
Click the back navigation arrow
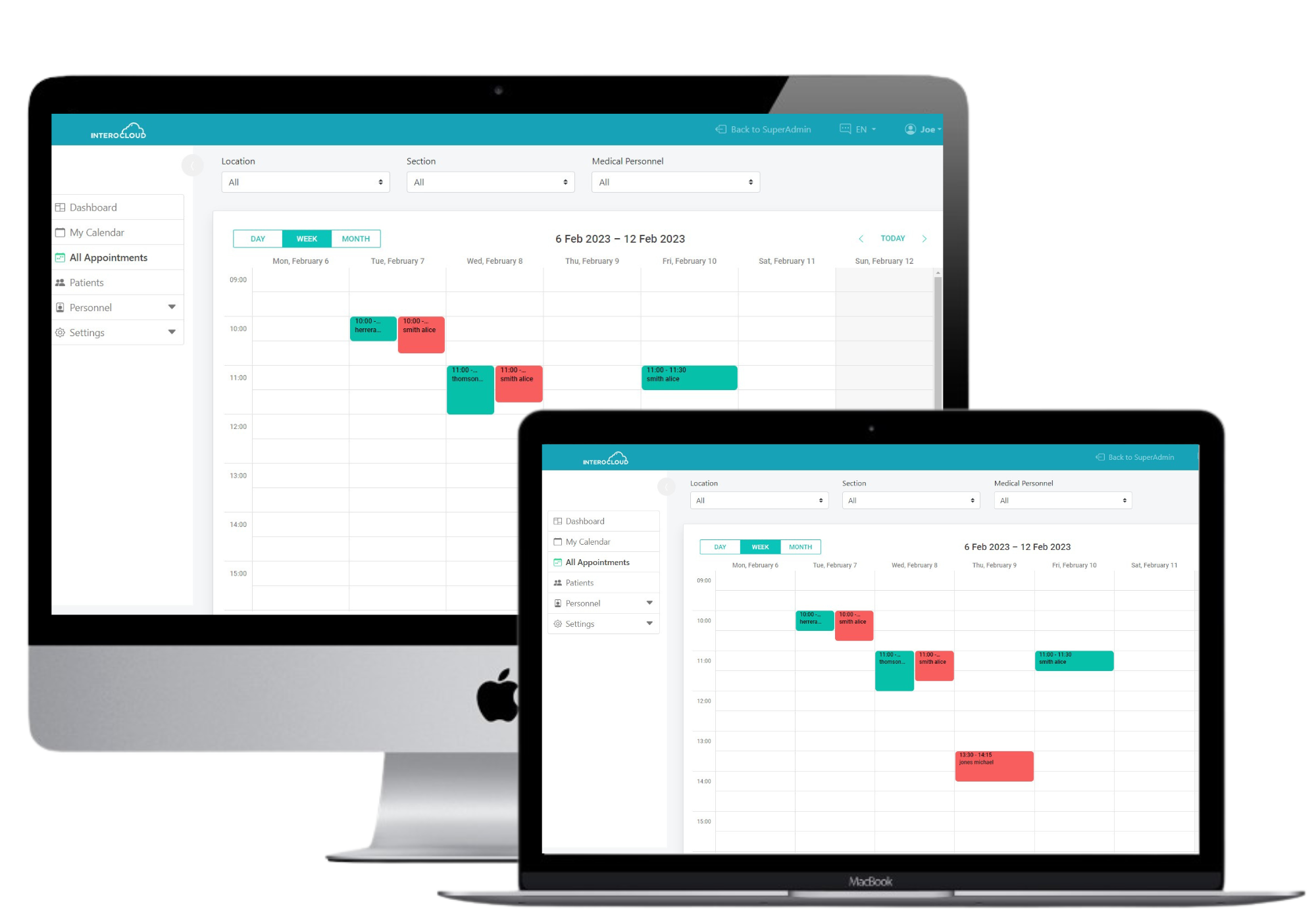[x=859, y=238]
